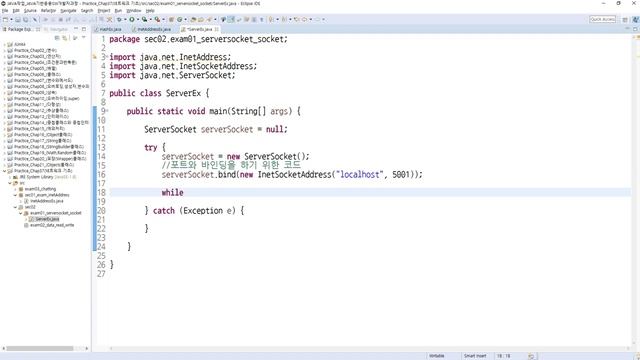The width and height of the screenshot is (640, 360).
Task: Toggle Link with Editor in Package Explorer
Action: pyautogui.click(x=64, y=38)
